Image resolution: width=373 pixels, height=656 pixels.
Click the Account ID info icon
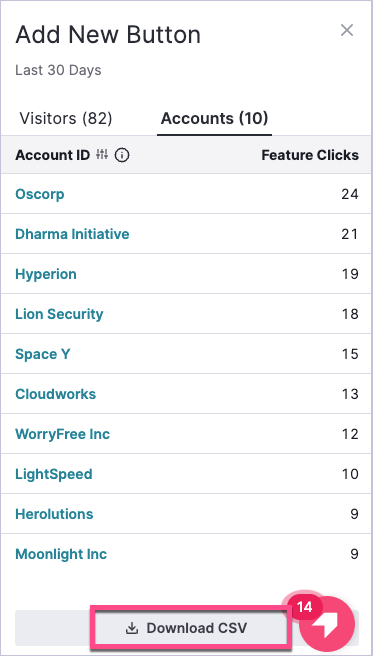[122, 156]
